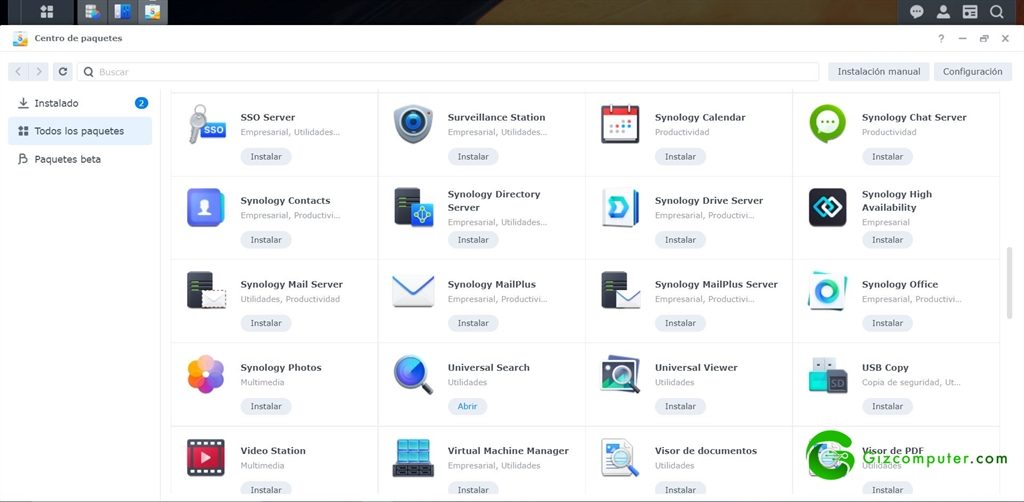Screen dimensions: 1024x502
Task: Open the Universal Search magnifier icon
Action: pyautogui.click(x=413, y=374)
